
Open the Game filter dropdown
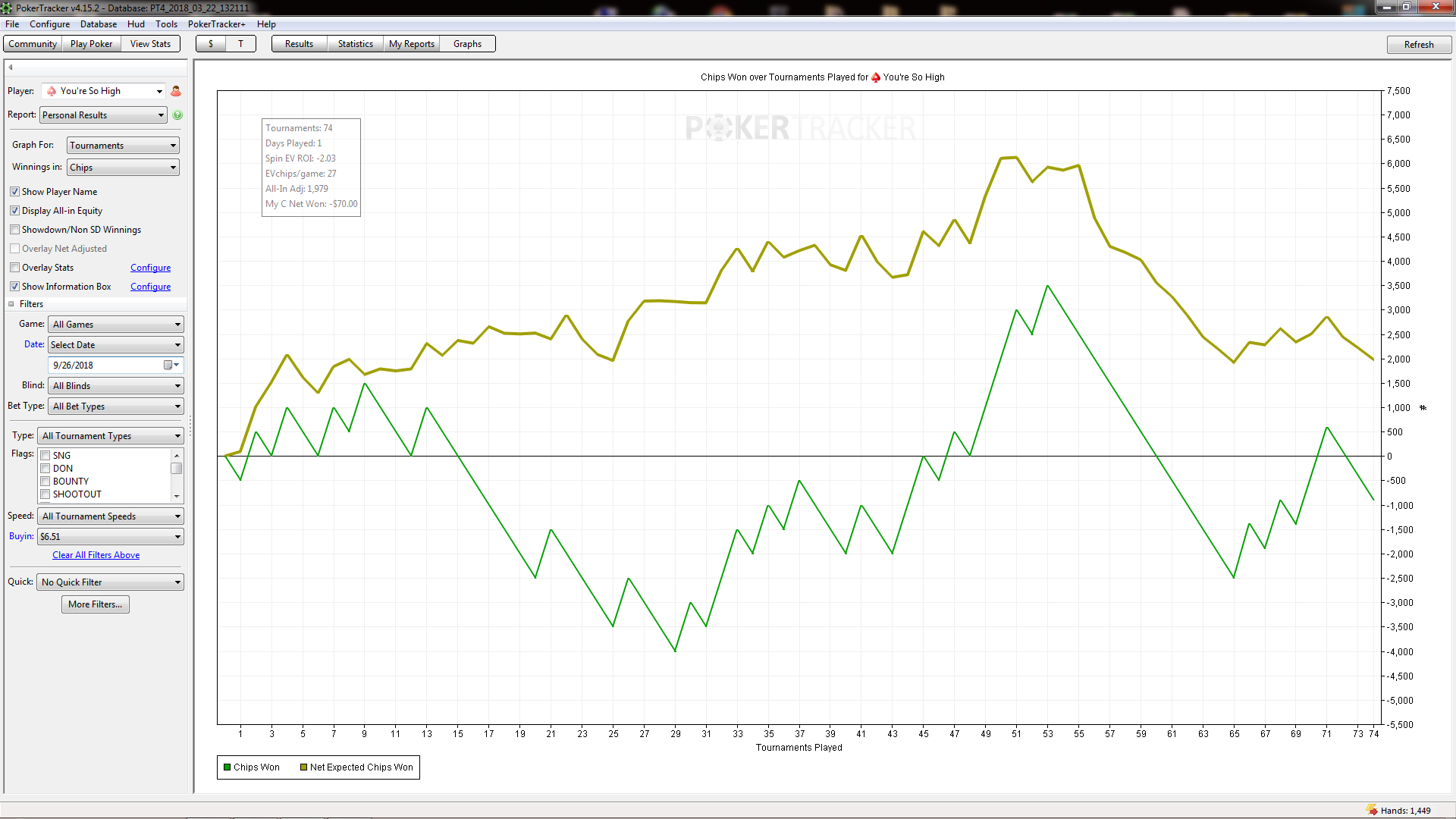coord(116,325)
